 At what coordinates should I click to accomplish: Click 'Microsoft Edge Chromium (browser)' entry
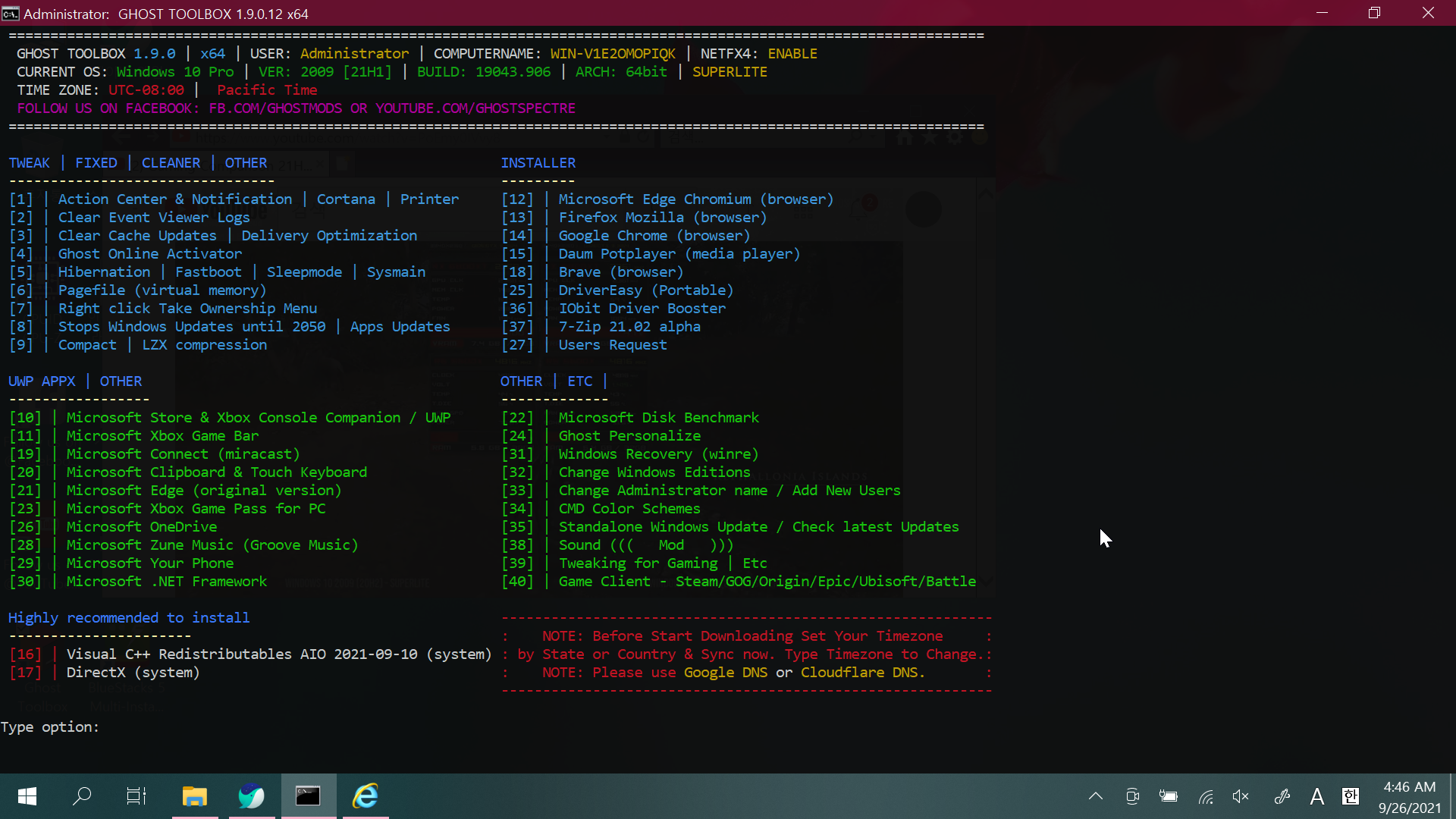click(x=696, y=199)
